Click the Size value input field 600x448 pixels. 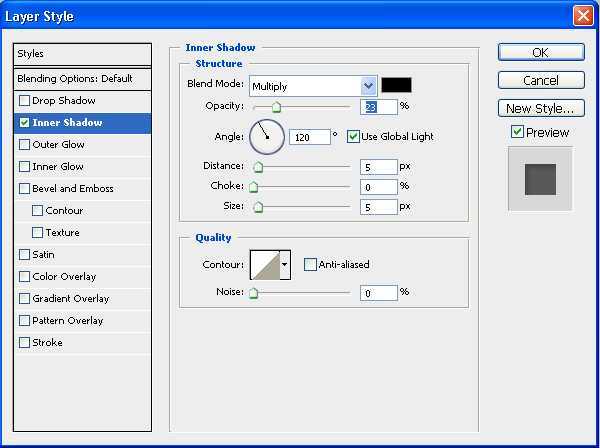(x=378, y=207)
